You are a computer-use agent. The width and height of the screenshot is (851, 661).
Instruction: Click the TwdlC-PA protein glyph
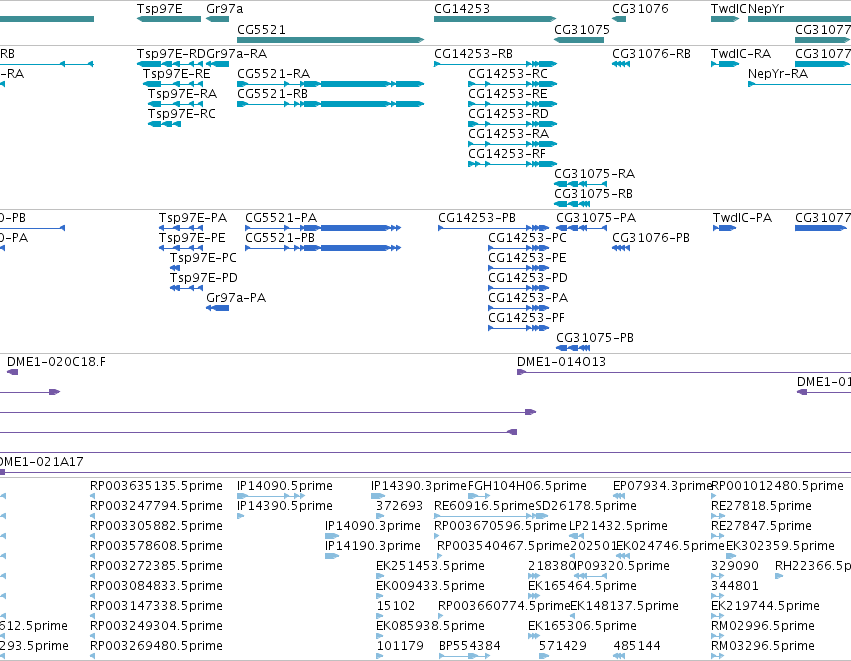[724, 228]
